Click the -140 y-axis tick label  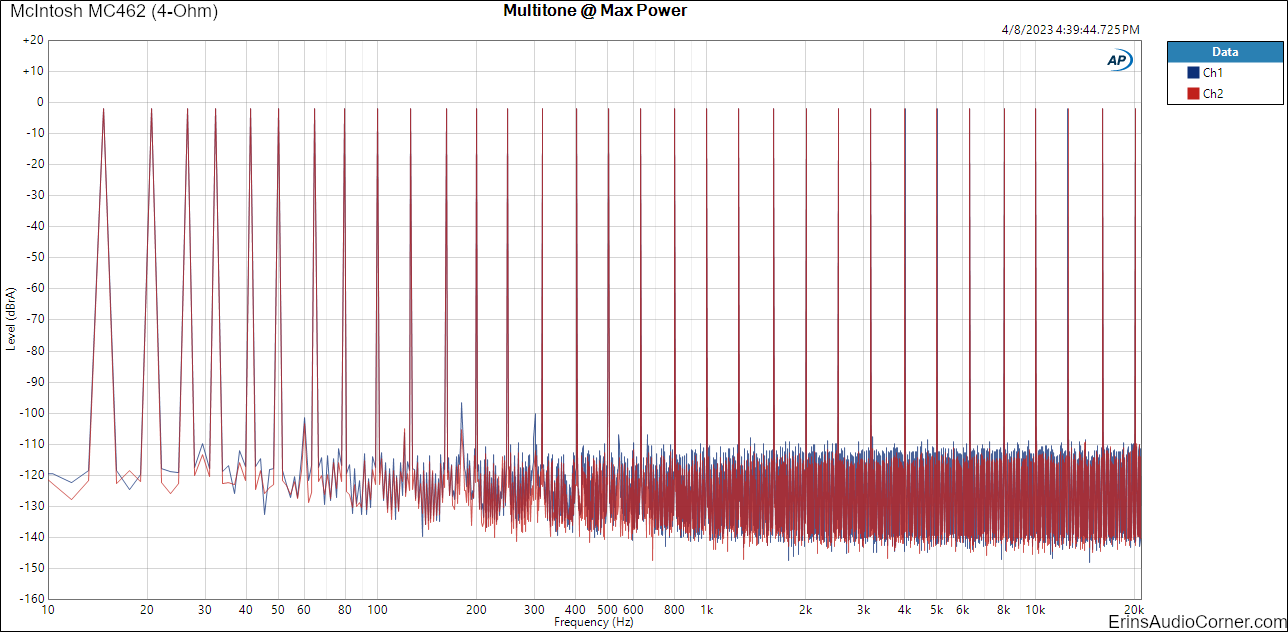(x=31, y=537)
